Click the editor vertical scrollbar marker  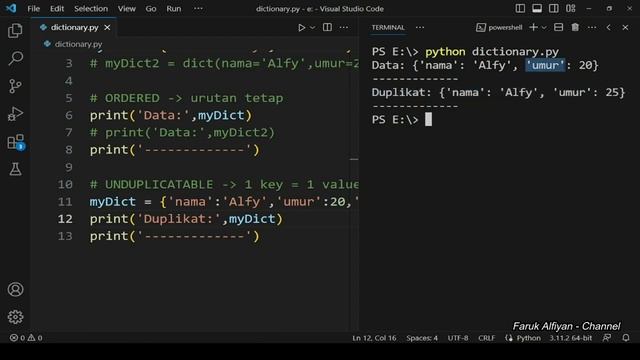[354, 159]
